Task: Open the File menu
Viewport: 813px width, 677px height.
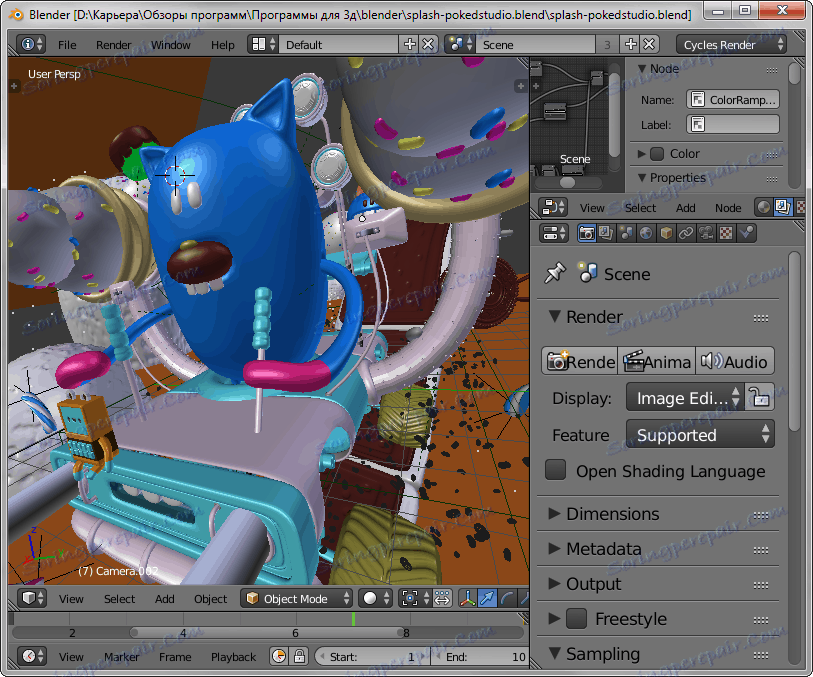Action: click(x=67, y=45)
